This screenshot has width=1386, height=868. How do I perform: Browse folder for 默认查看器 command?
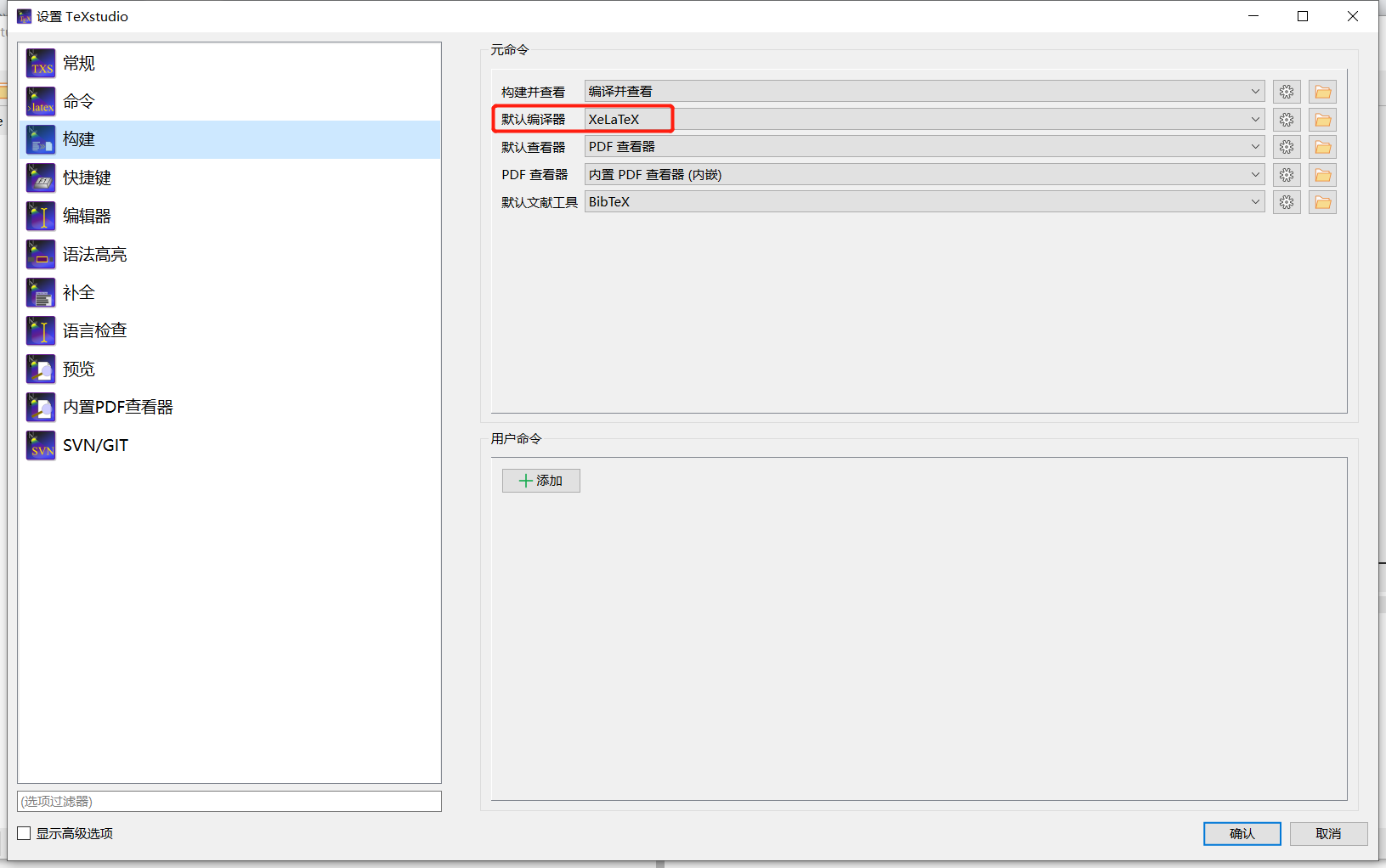coord(1322,147)
